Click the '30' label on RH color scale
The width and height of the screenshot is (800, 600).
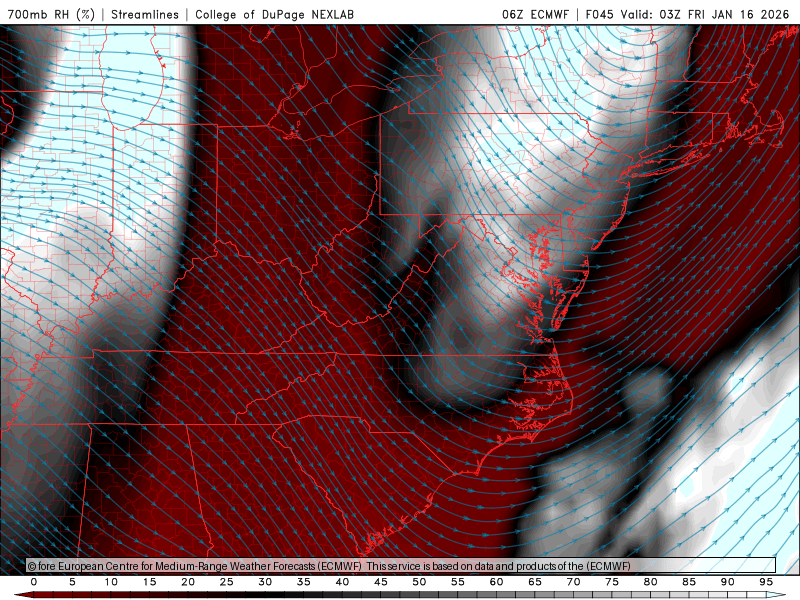pos(265,582)
